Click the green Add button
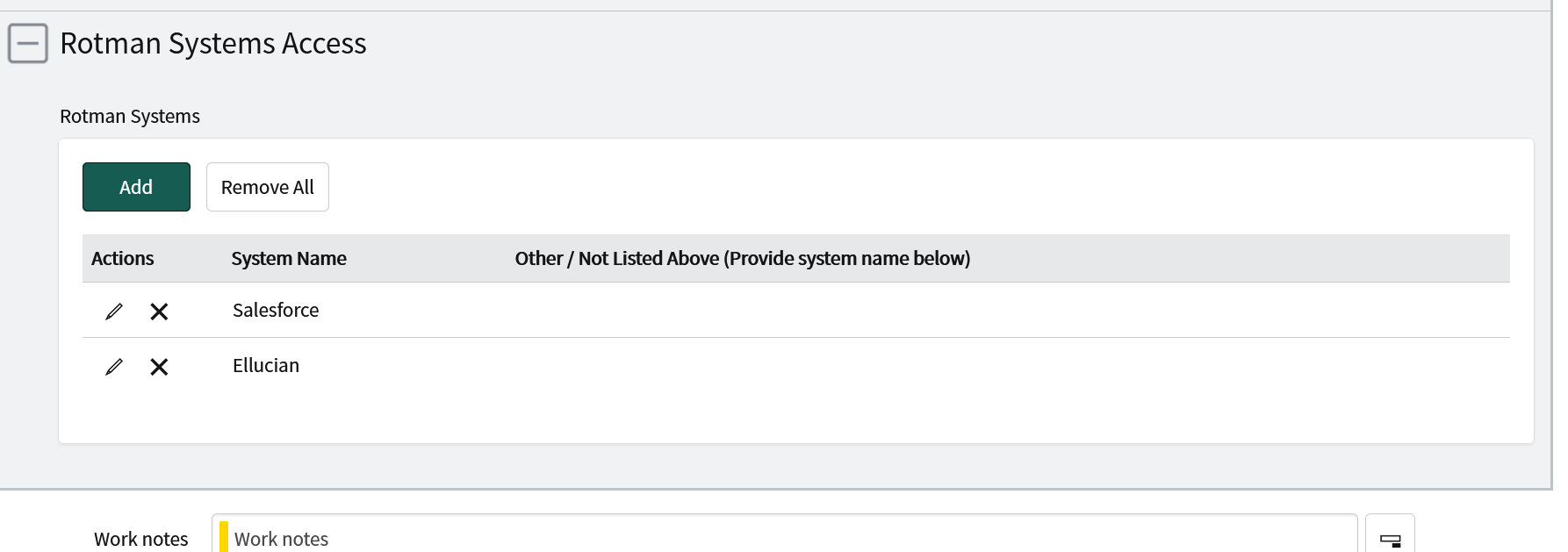This screenshot has width=1568, height=552. click(x=136, y=187)
